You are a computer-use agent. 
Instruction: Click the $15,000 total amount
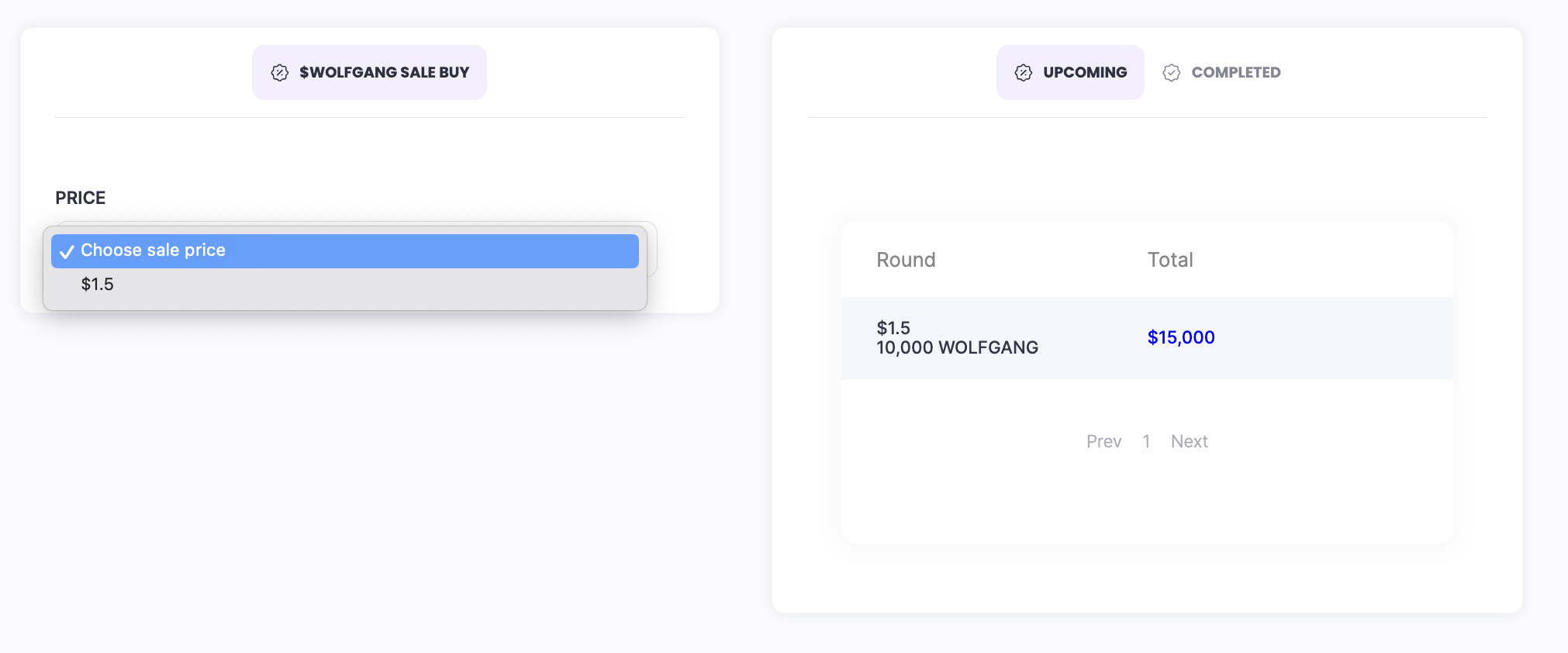[x=1180, y=337]
